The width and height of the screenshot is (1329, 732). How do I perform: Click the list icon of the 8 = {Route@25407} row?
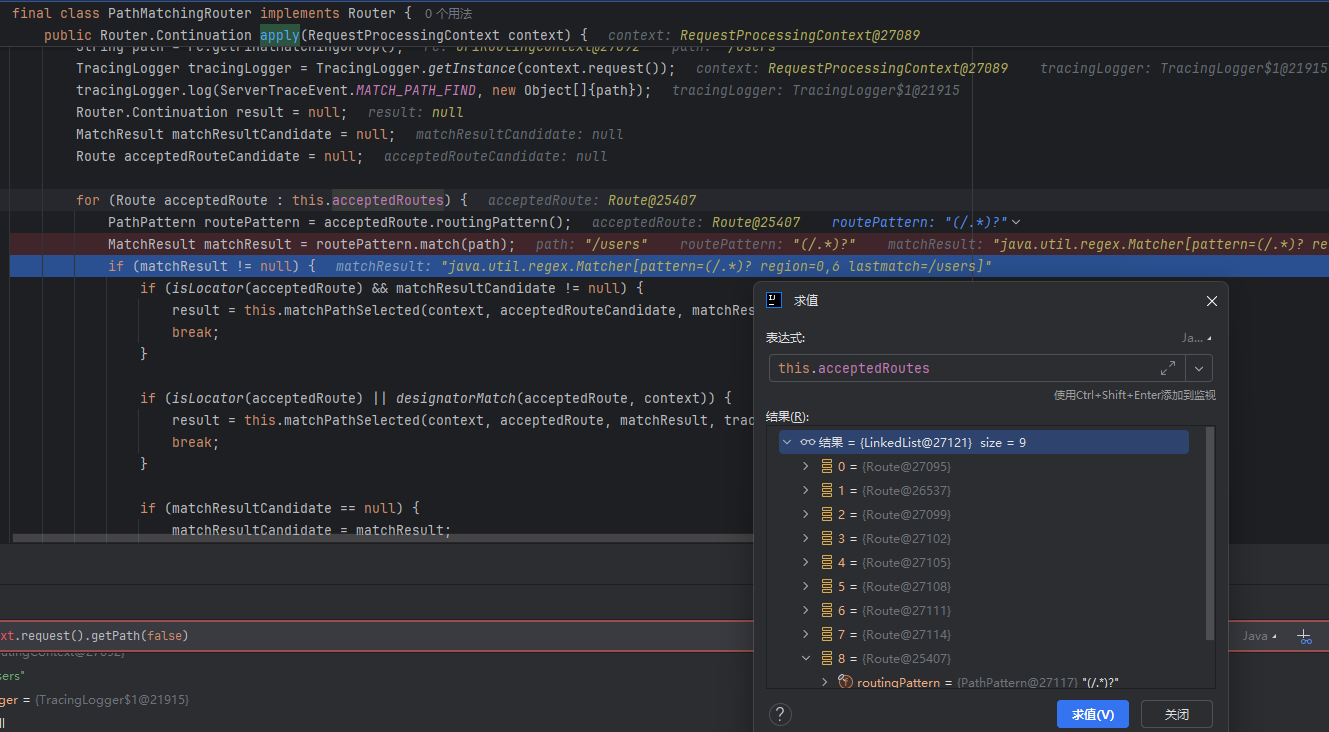click(x=827, y=658)
